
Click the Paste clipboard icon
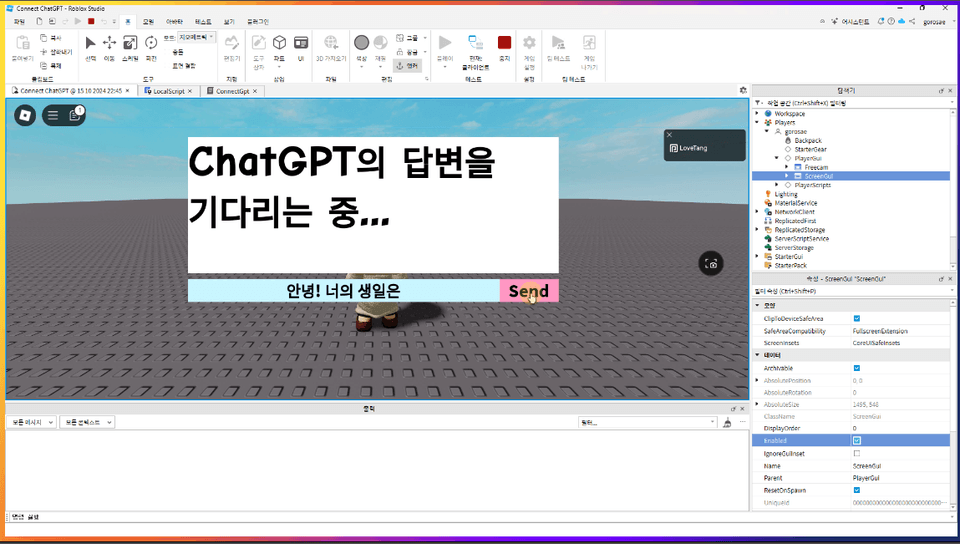pos(23,43)
